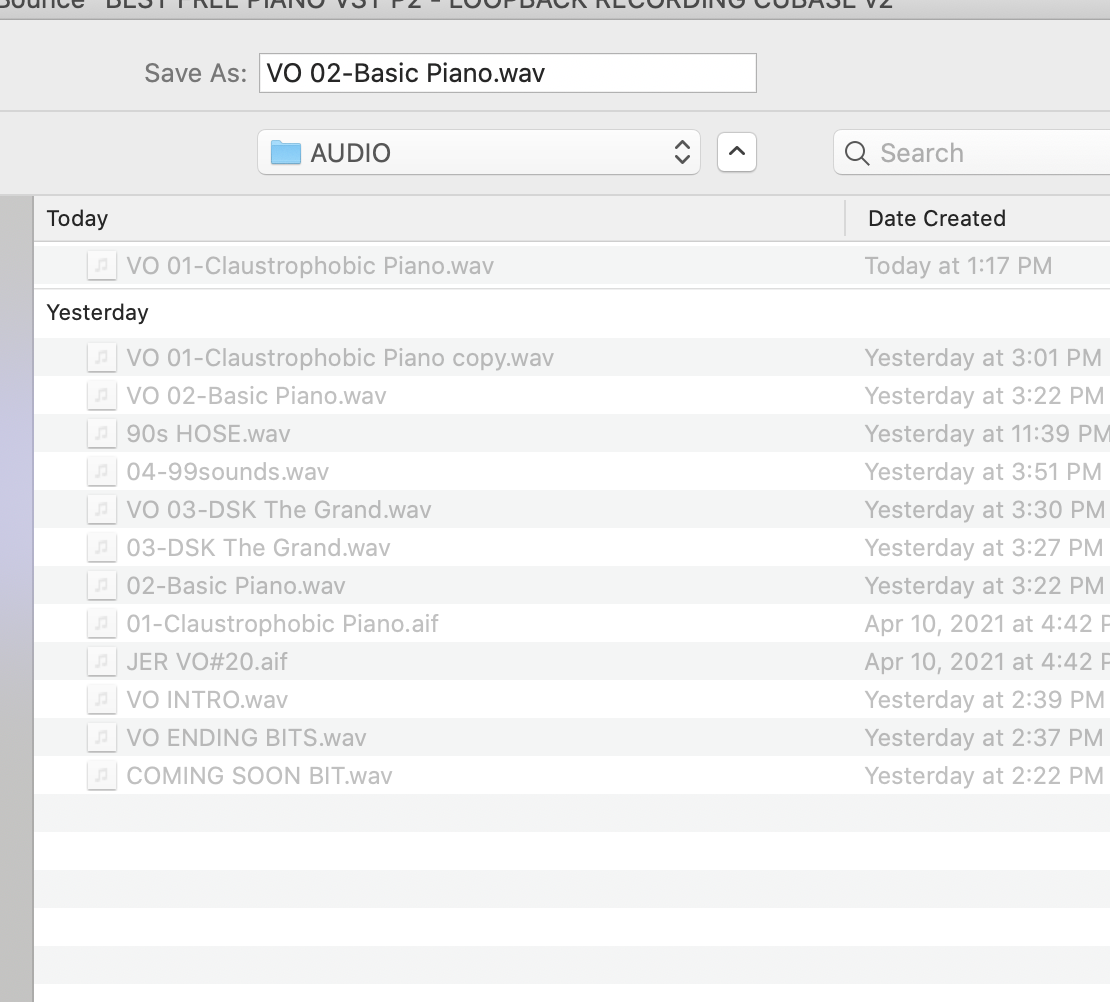Click the icon next to VO INTRO.wav
Screen dimensions: 1110x1002
tap(100, 700)
